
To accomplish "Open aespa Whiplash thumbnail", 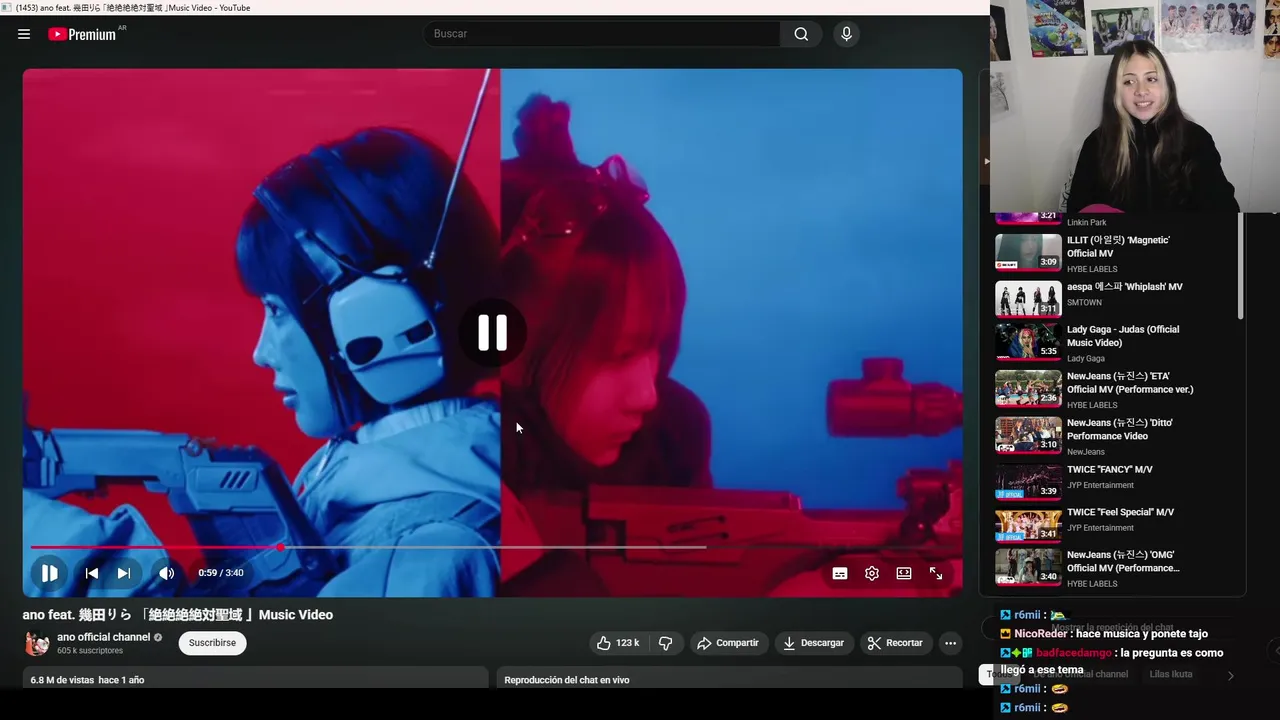I will point(1028,299).
